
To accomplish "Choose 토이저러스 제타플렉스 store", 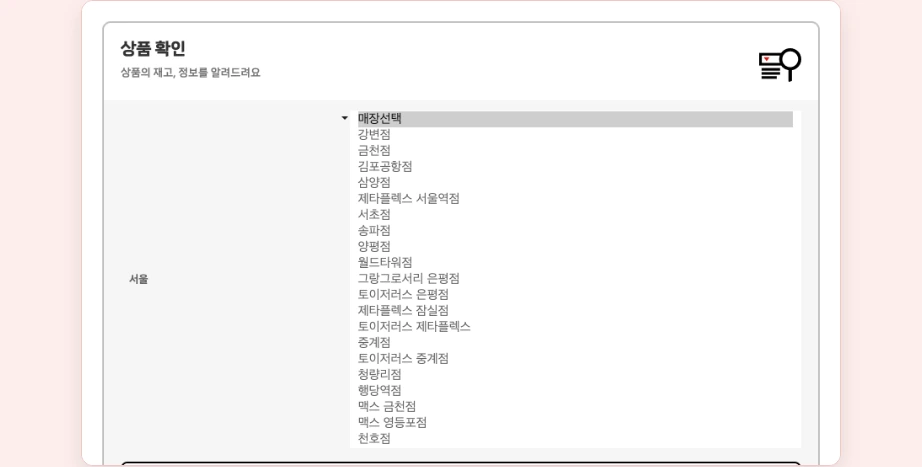I will (575, 326).
